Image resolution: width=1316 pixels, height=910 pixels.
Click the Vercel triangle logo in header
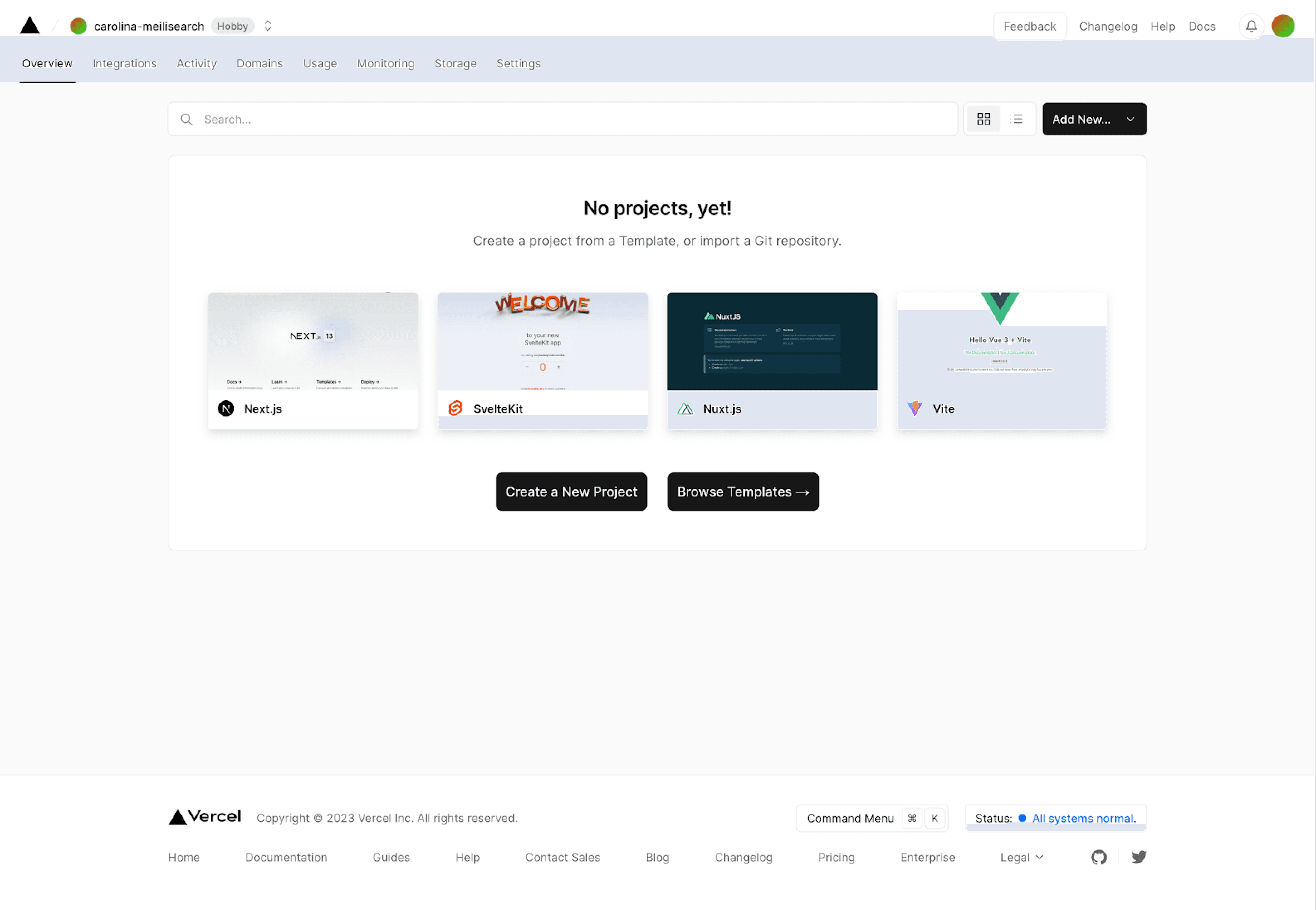[x=29, y=26]
